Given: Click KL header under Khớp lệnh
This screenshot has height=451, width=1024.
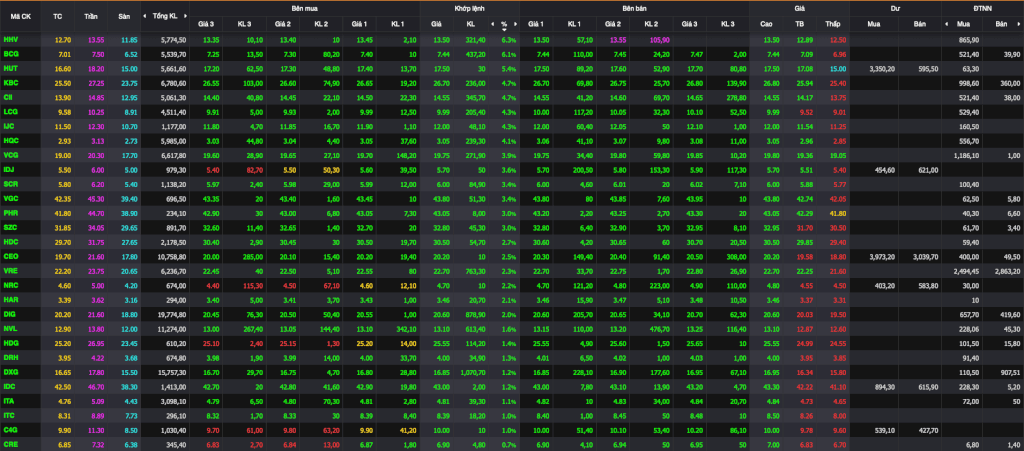Looking at the screenshot, I should pyautogui.click(x=470, y=24).
